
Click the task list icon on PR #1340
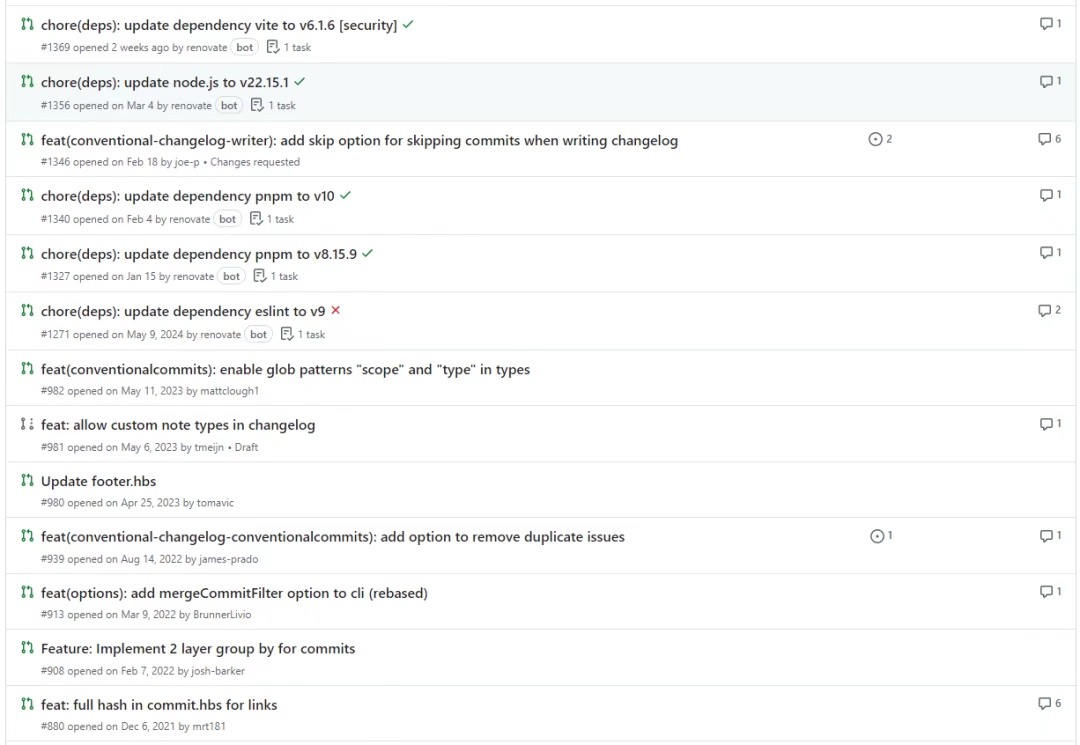256,219
